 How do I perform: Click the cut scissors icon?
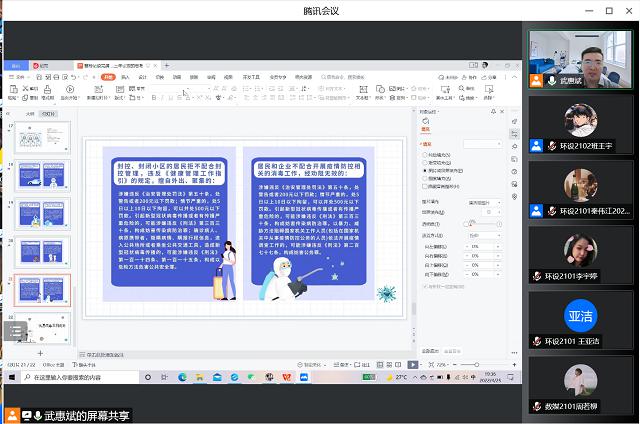coord(25,88)
